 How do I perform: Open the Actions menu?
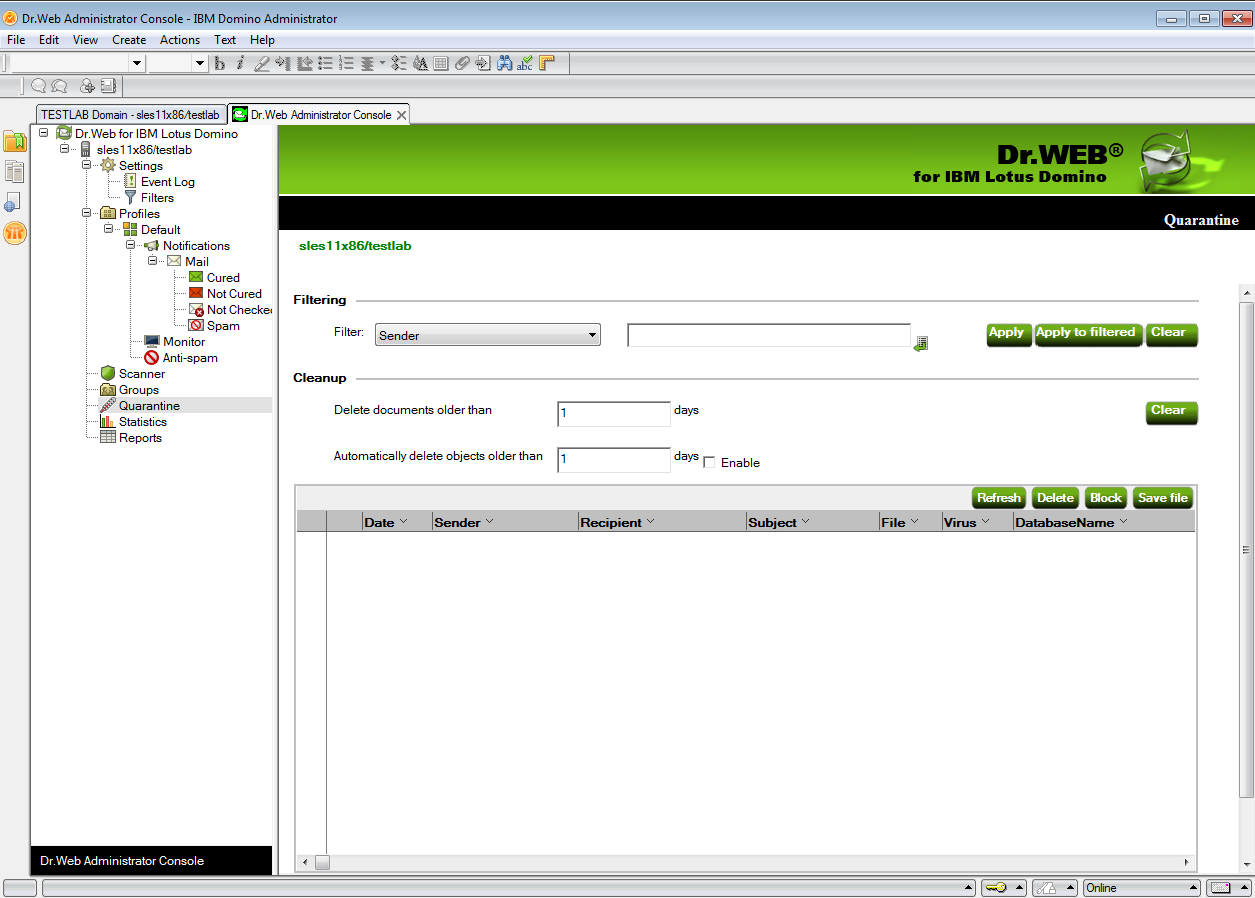pyautogui.click(x=180, y=40)
